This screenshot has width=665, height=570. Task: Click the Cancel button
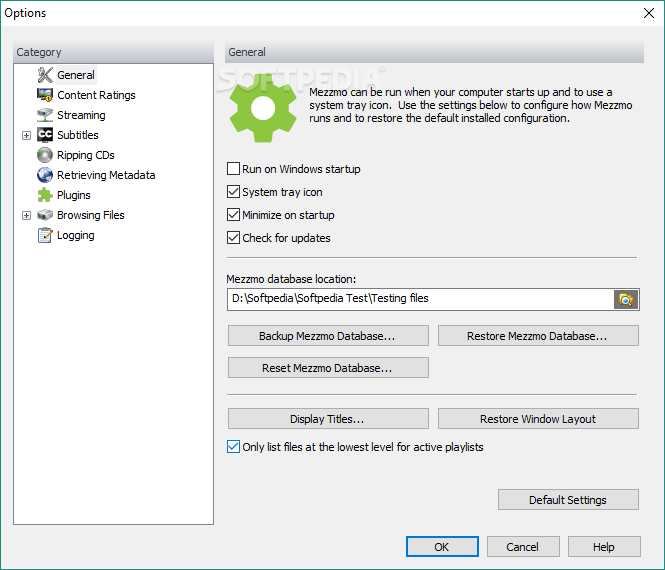pyautogui.click(x=523, y=547)
